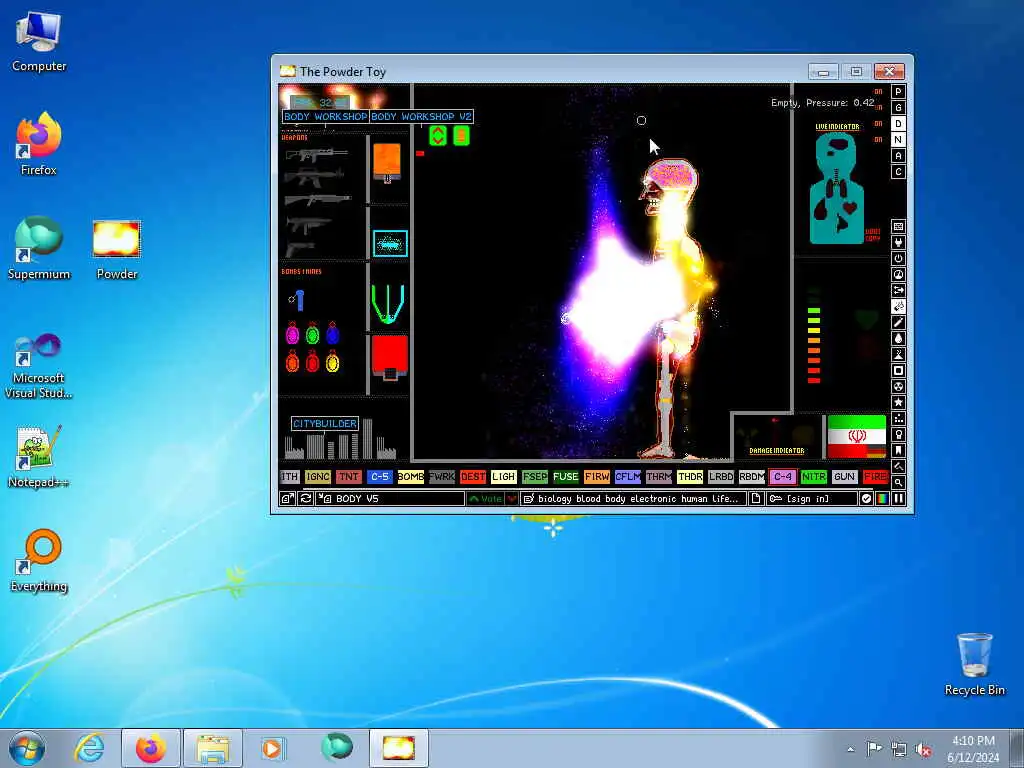Image resolution: width=1024 pixels, height=768 pixels.
Task: Open the Electronics plug category
Action: [x=898, y=242]
